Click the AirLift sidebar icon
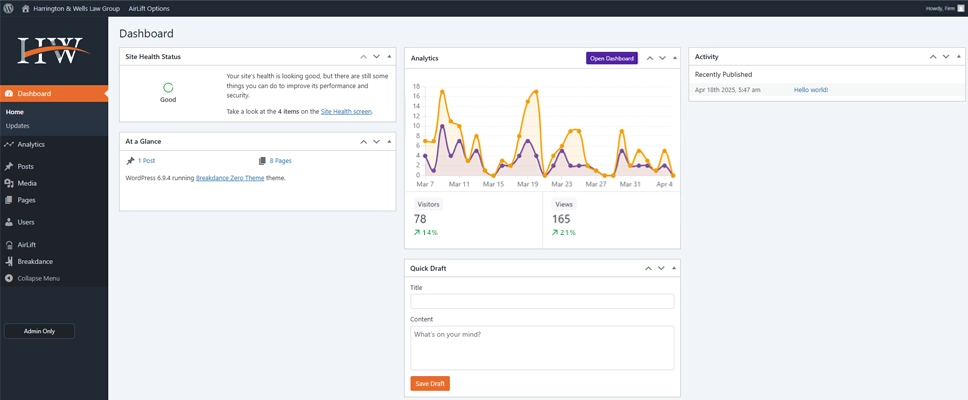This screenshot has width=968, height=400. tap(9, 244)
